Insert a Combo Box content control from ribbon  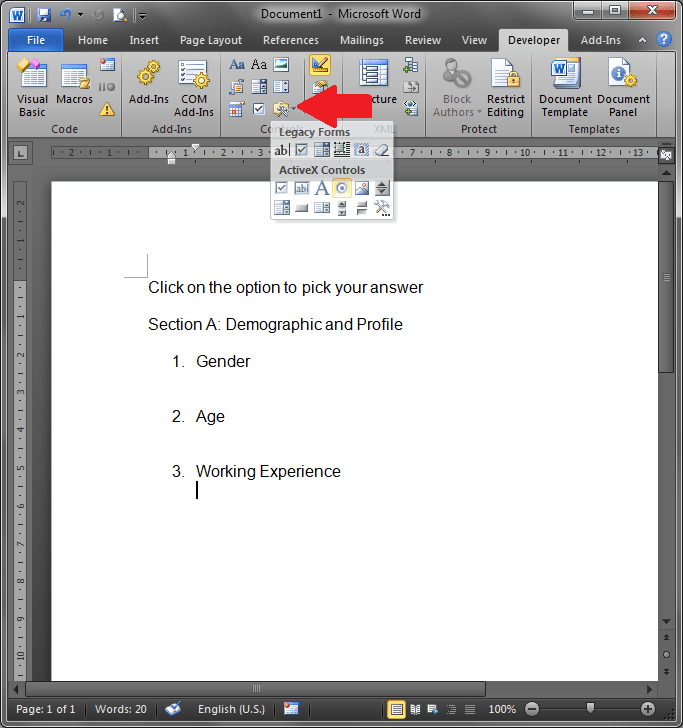(259, 86)
